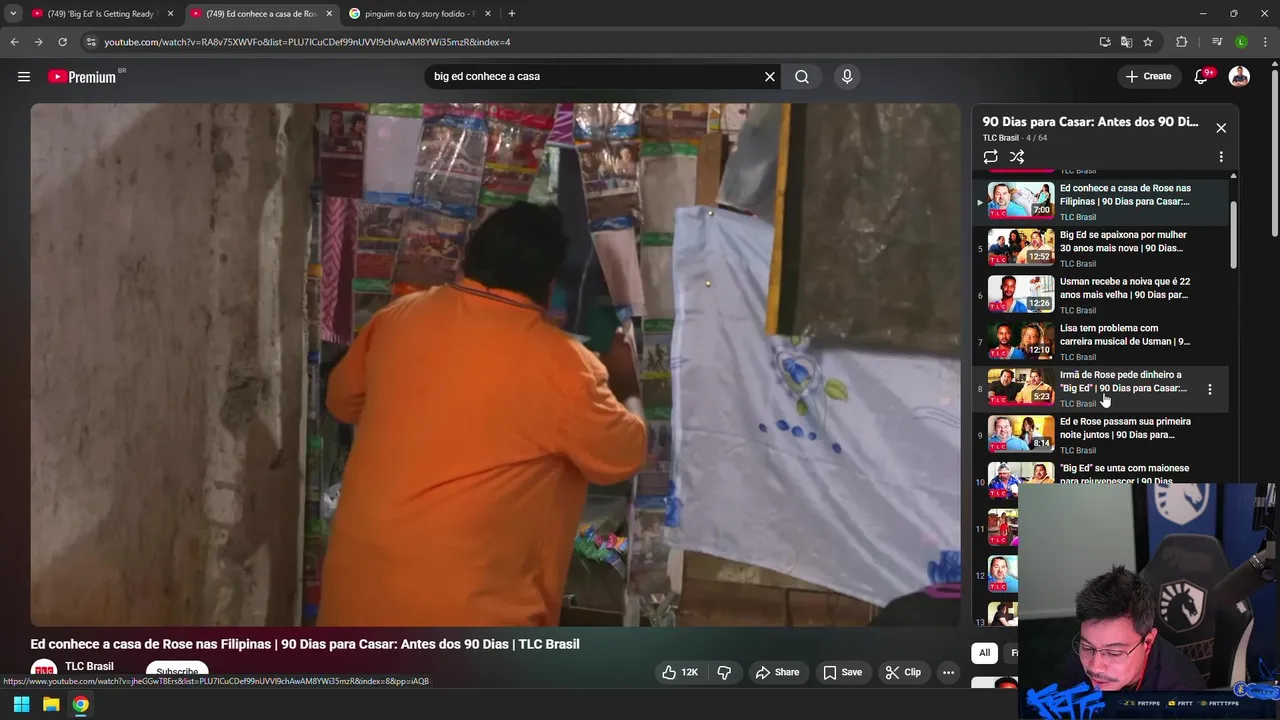
Task: Switch to pinguim do toy story tab
Action: click(x=420, y=14)
